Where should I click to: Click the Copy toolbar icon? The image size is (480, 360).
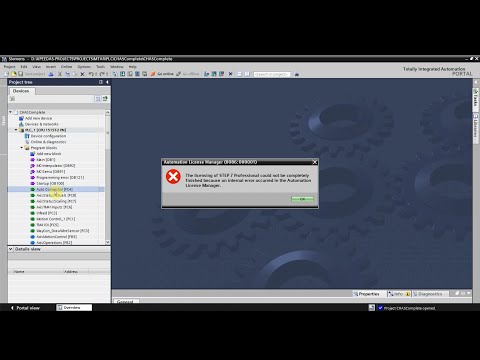[67, 74]
